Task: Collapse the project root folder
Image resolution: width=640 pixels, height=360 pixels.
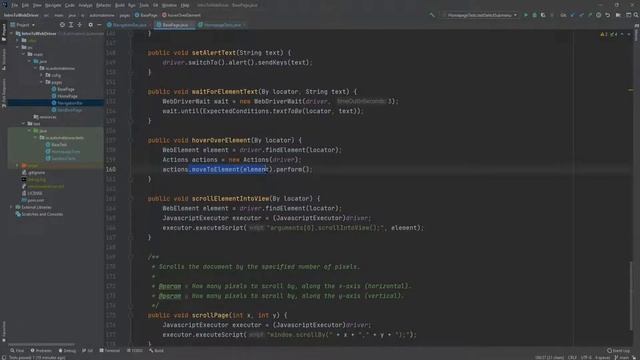Action: pyautogui.click(x=12, y=33)
